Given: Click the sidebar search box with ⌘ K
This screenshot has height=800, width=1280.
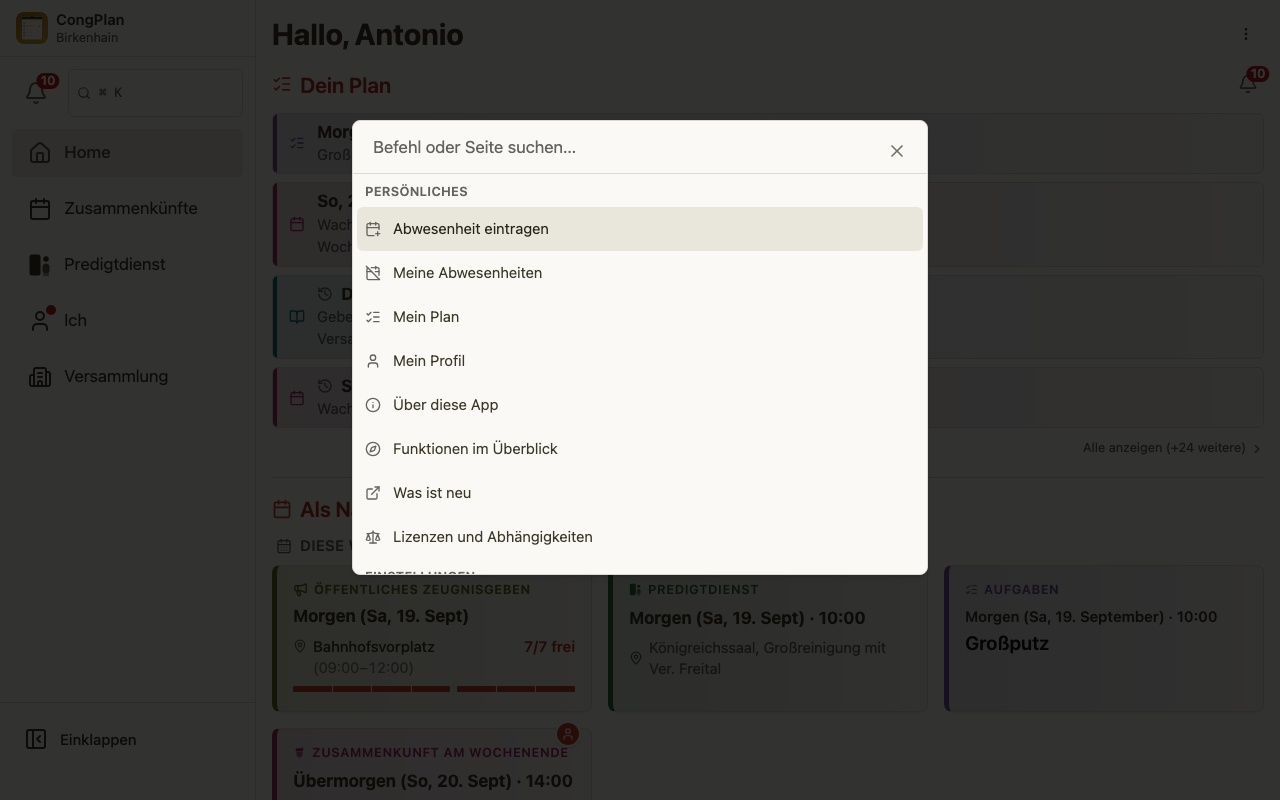Looking at the screenshot, I should coord(155,93).
